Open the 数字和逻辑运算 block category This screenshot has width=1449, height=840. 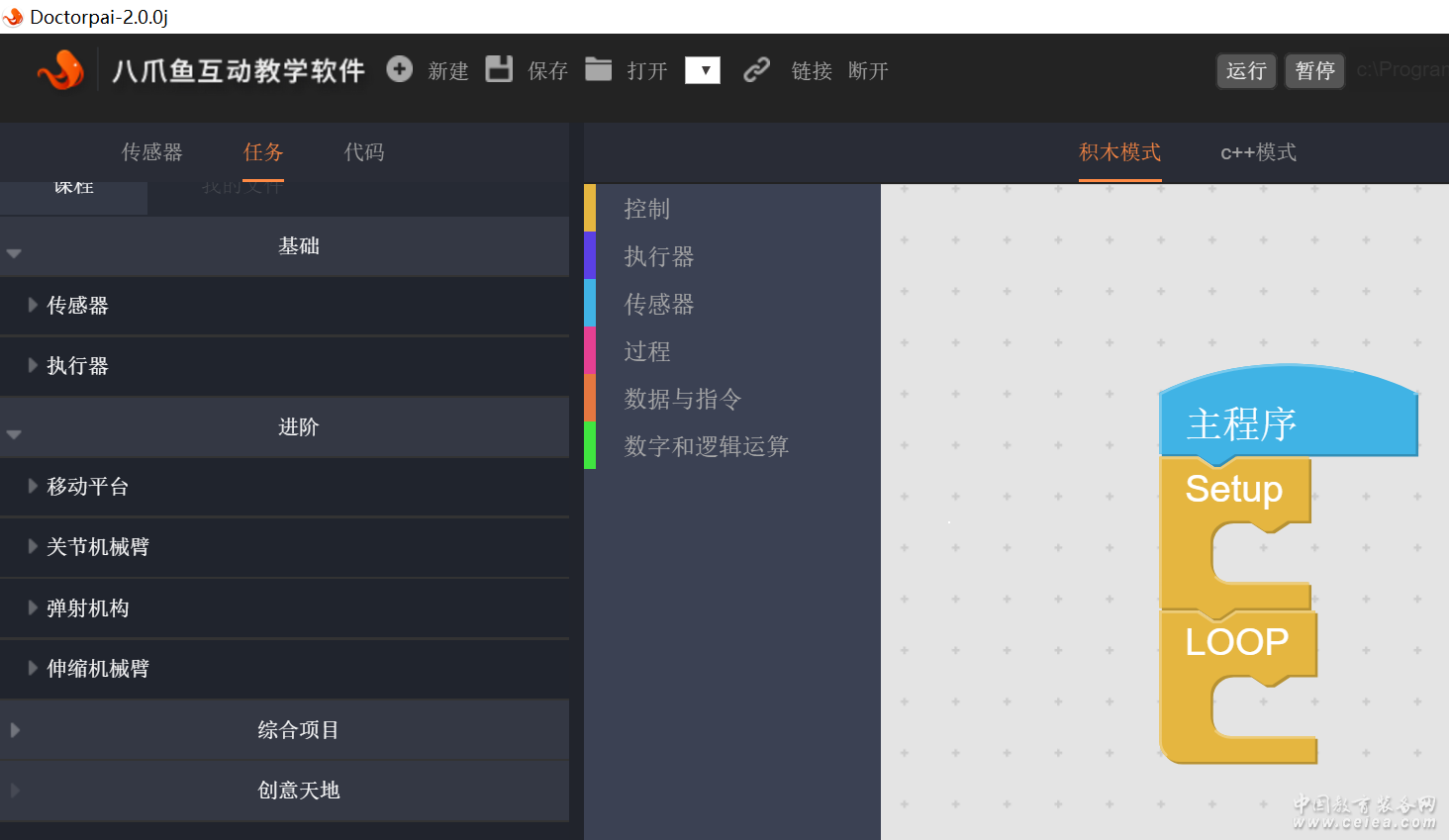tap(706, 446)
